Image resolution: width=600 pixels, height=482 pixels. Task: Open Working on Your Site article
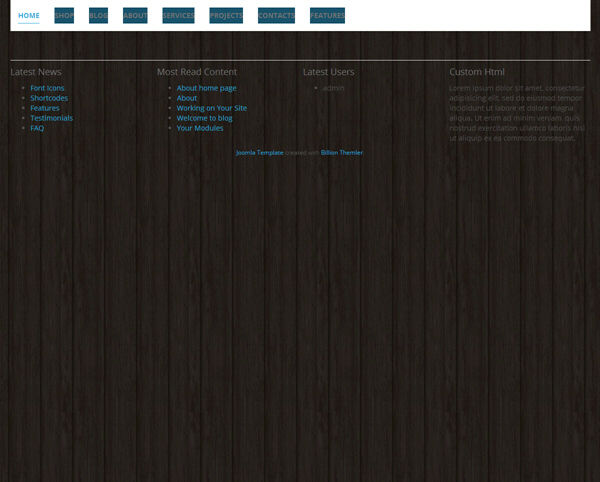point(211,108)
